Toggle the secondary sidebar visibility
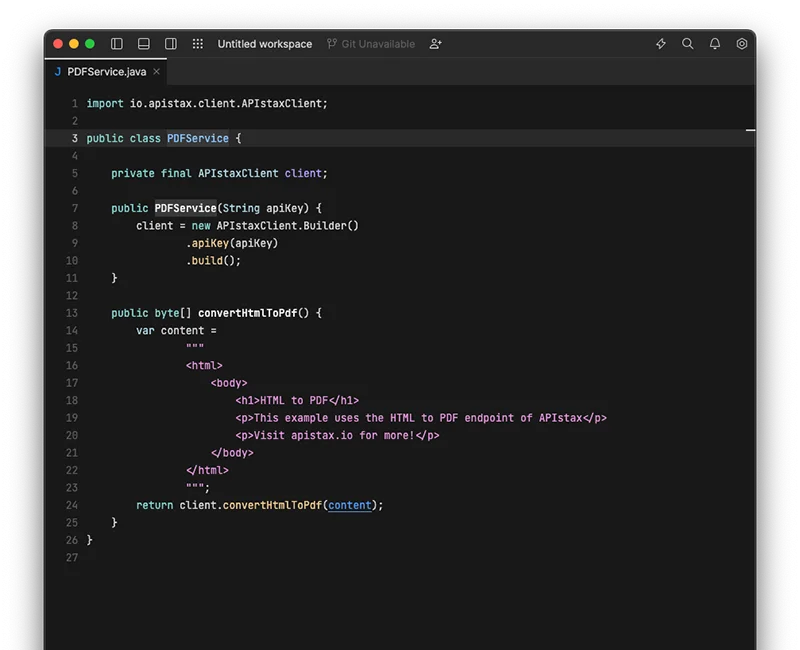Viewport: 800px width, 650px height. (170, 43)
